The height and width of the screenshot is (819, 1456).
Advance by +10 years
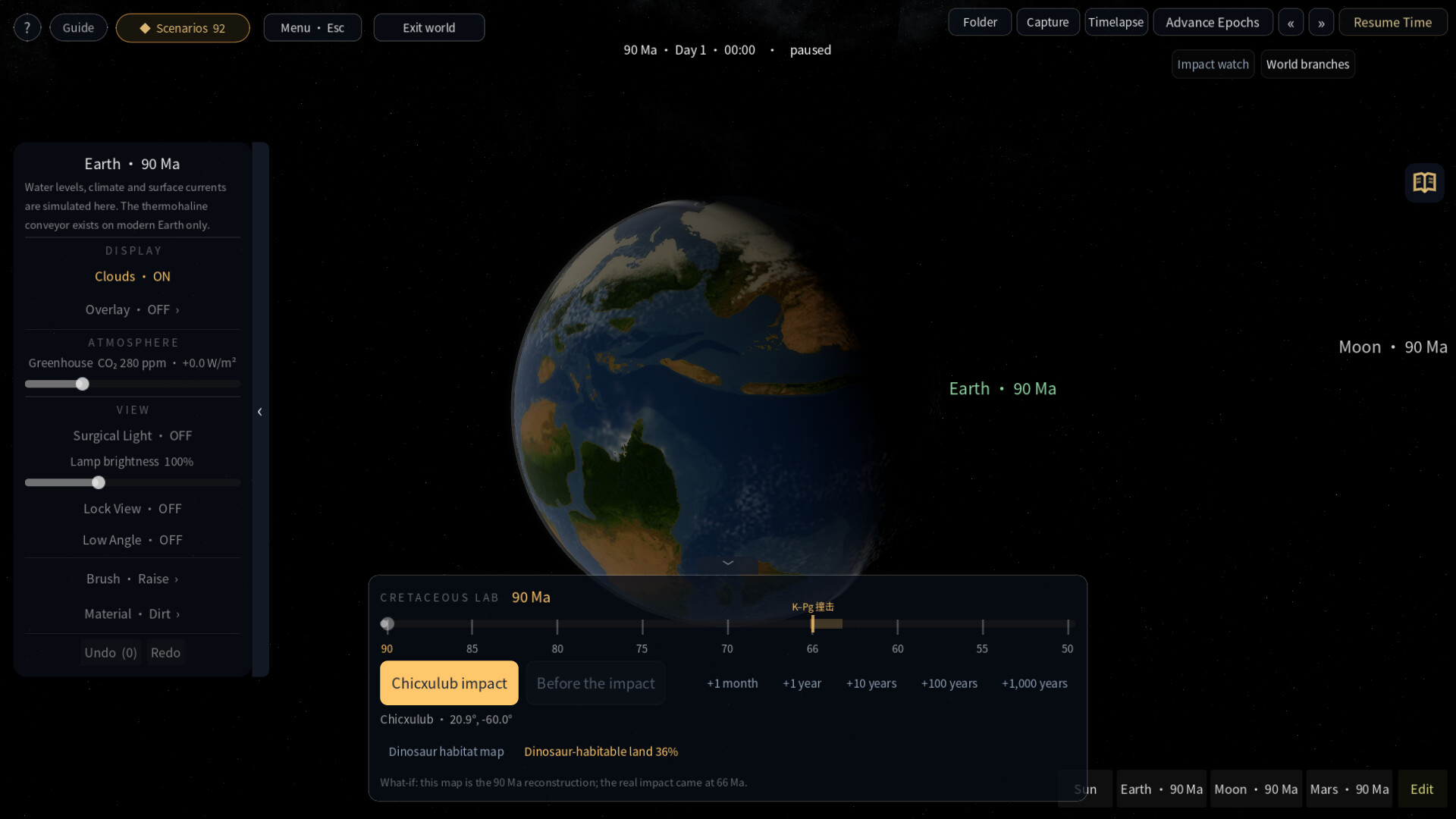[871, 683]
